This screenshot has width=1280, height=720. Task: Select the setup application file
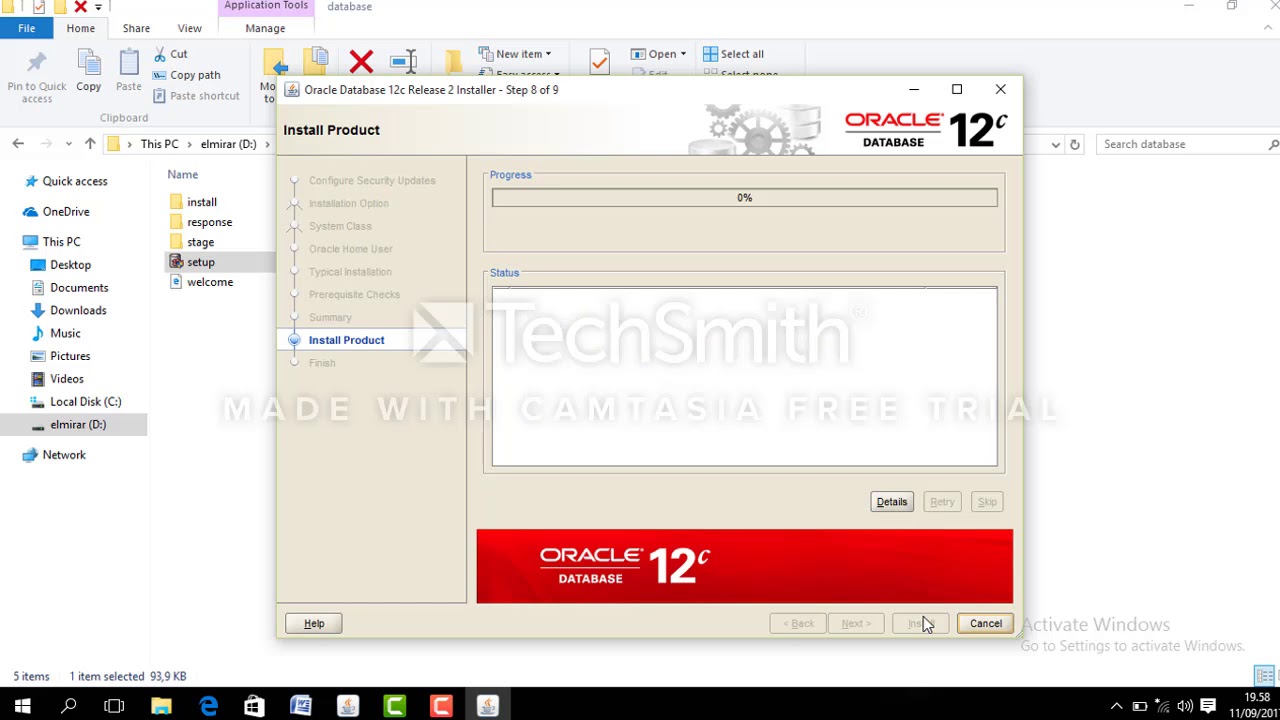200,262
